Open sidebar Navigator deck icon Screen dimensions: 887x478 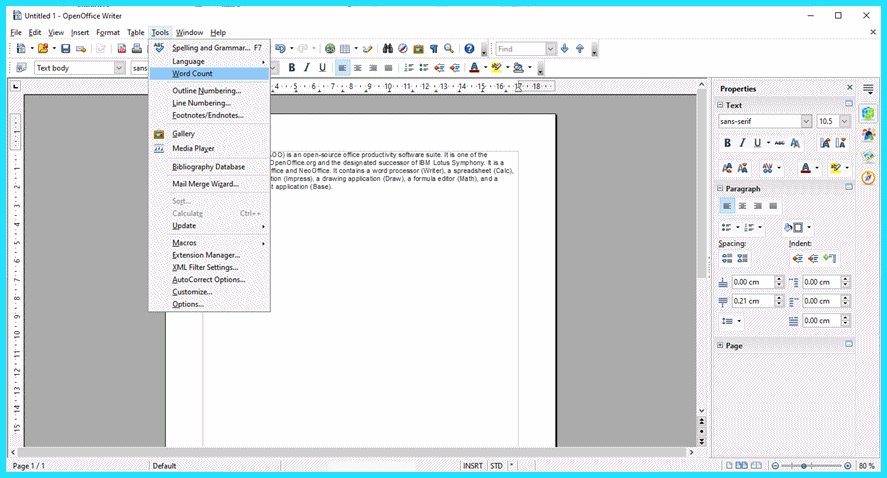click(868, 178)
